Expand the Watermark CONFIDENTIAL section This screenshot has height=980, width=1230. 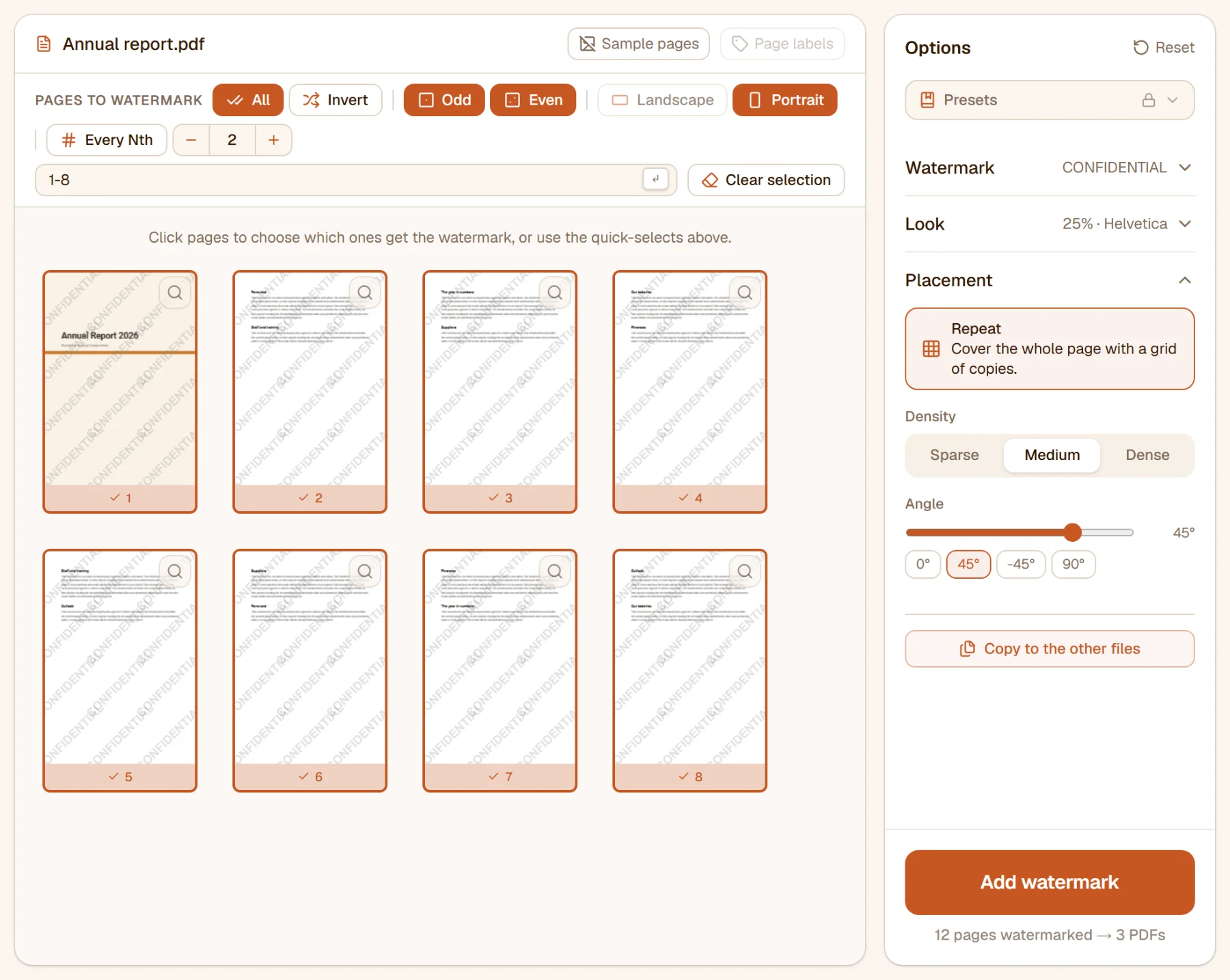tap(1050, 167)
